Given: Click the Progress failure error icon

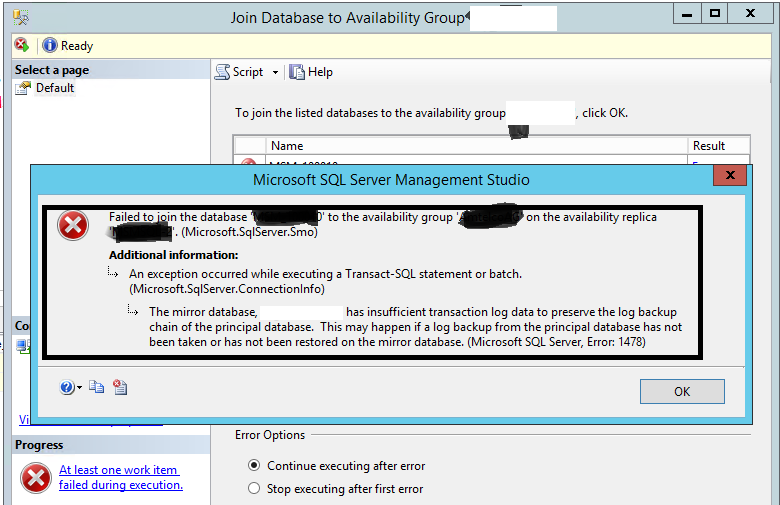Looking at the screenshot, I should coord(36,478).
